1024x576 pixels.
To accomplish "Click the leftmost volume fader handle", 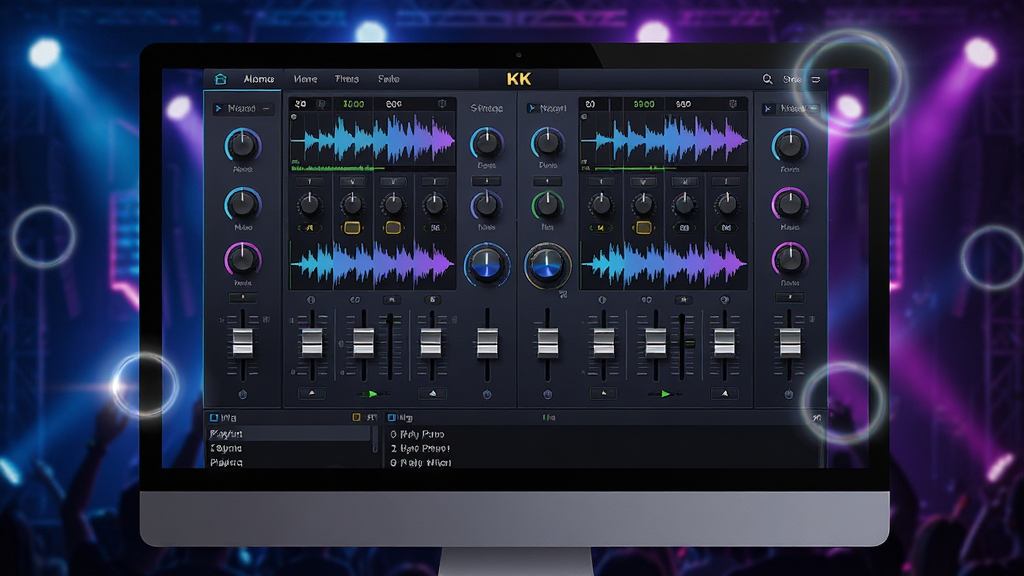I will point(243,342).
